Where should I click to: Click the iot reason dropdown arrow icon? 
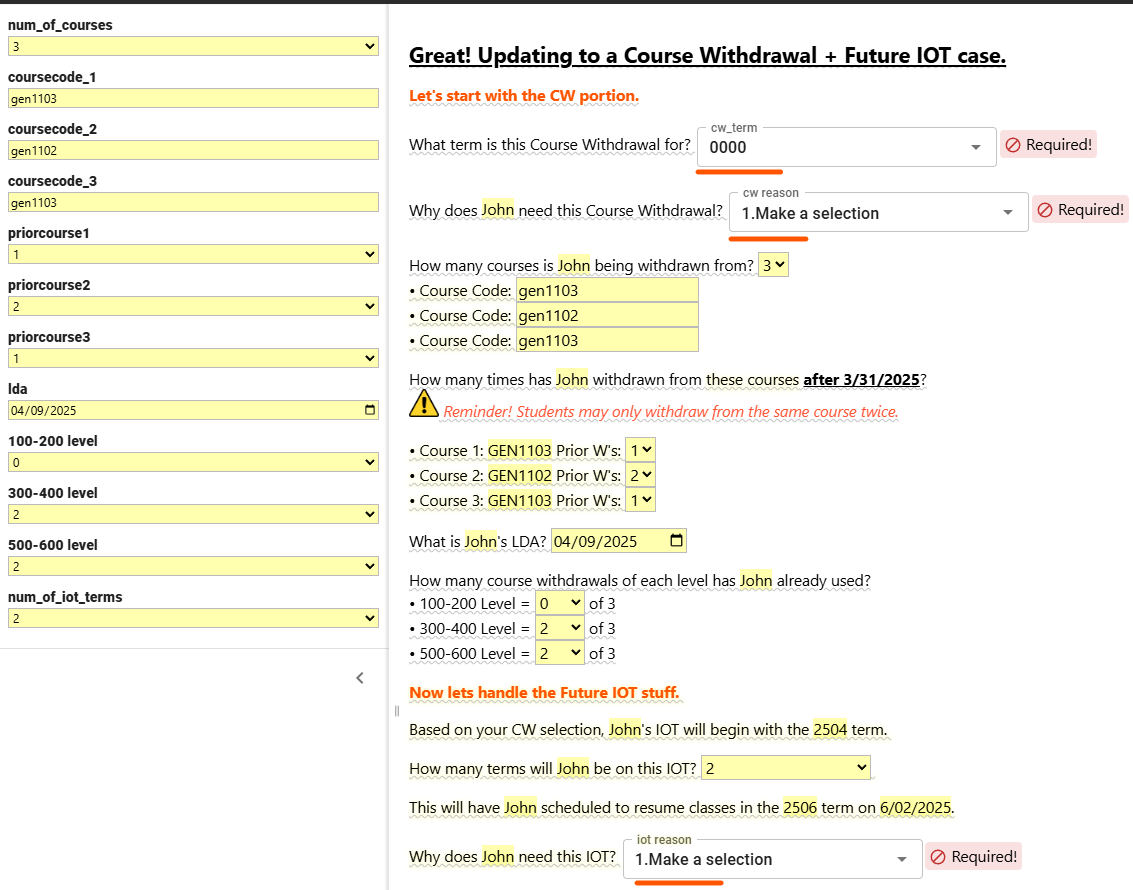902,859
